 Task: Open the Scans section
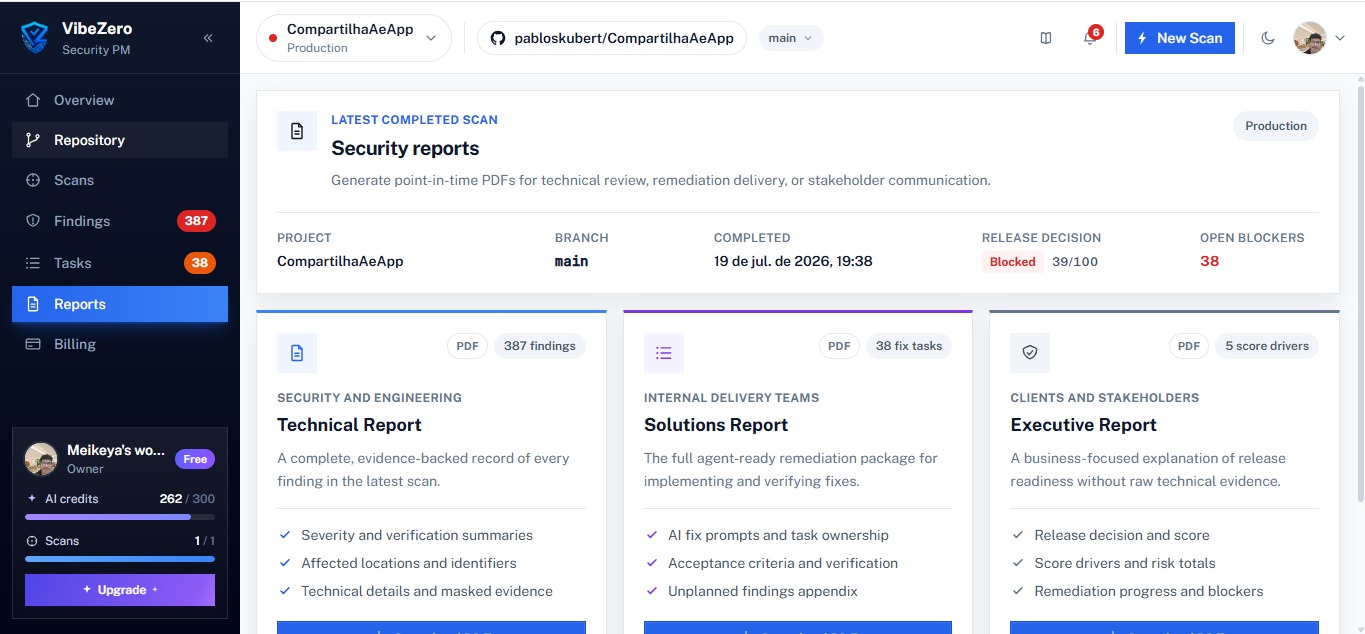pyautogui.click(x=120, y=180)
